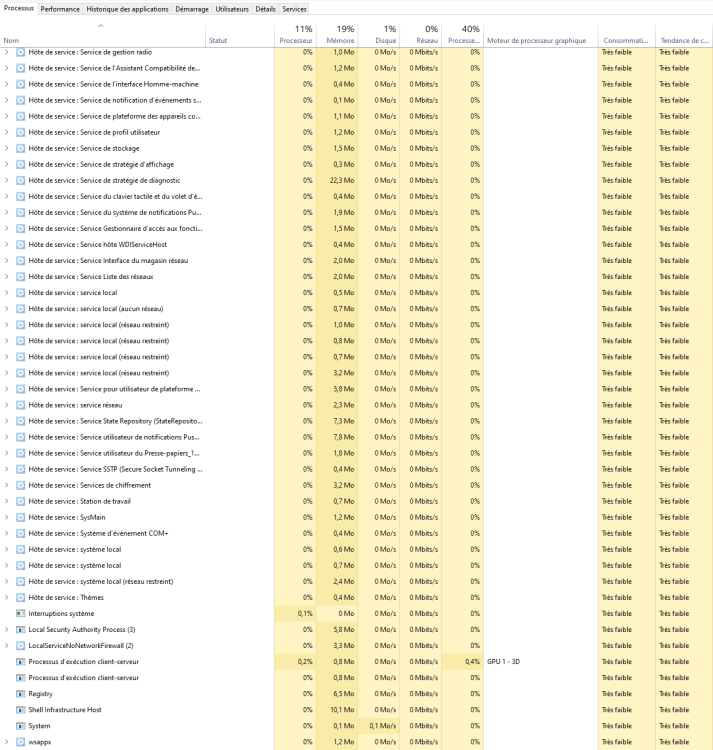Viewport: 713px width, 750px height.
Task: Click the Local Security Authority Process icon
Action: point(21,629)
